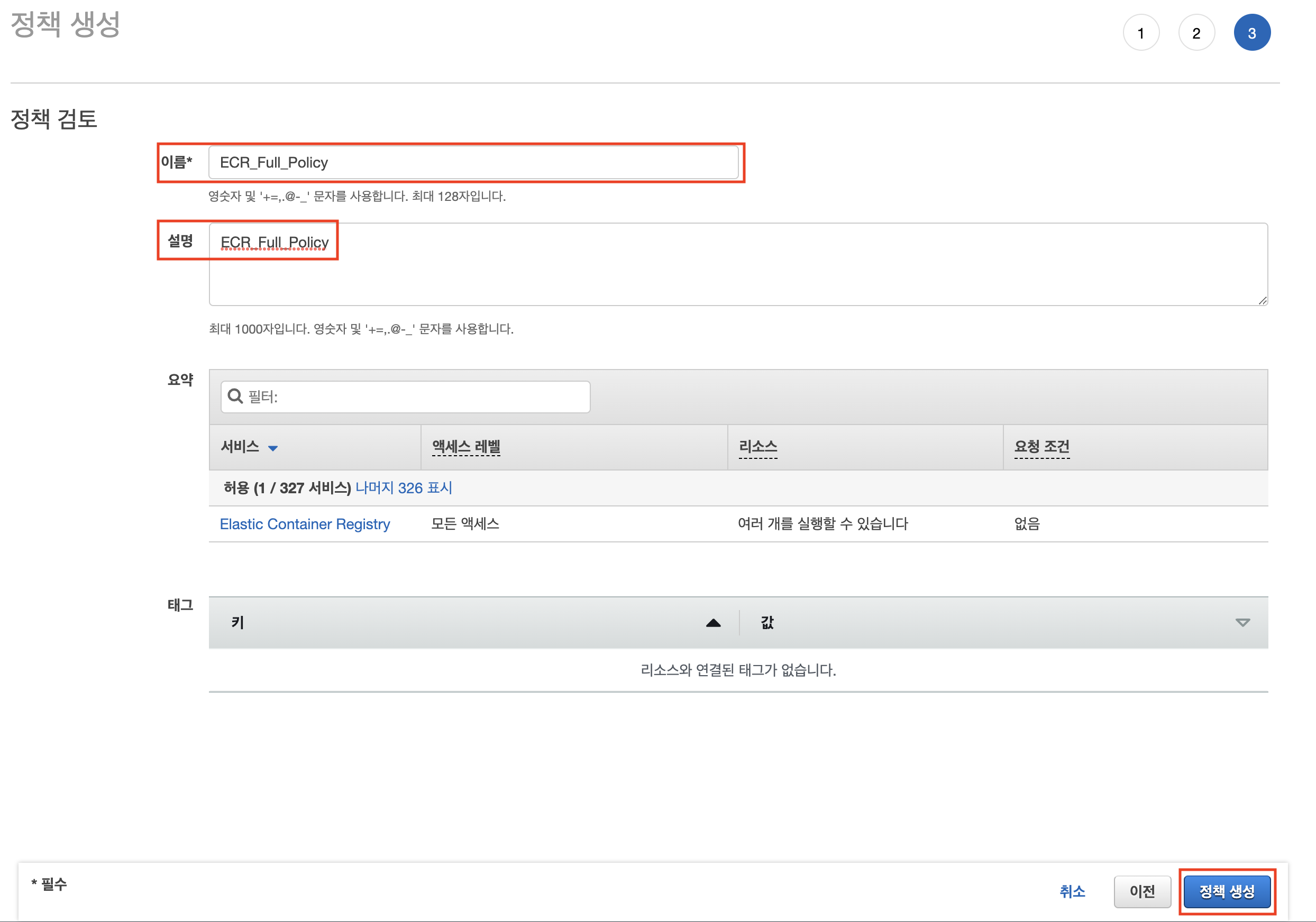The width and height of the screenshot is (1316, 922).
Task: Click the 이전 button
Action: (1142, 892)
